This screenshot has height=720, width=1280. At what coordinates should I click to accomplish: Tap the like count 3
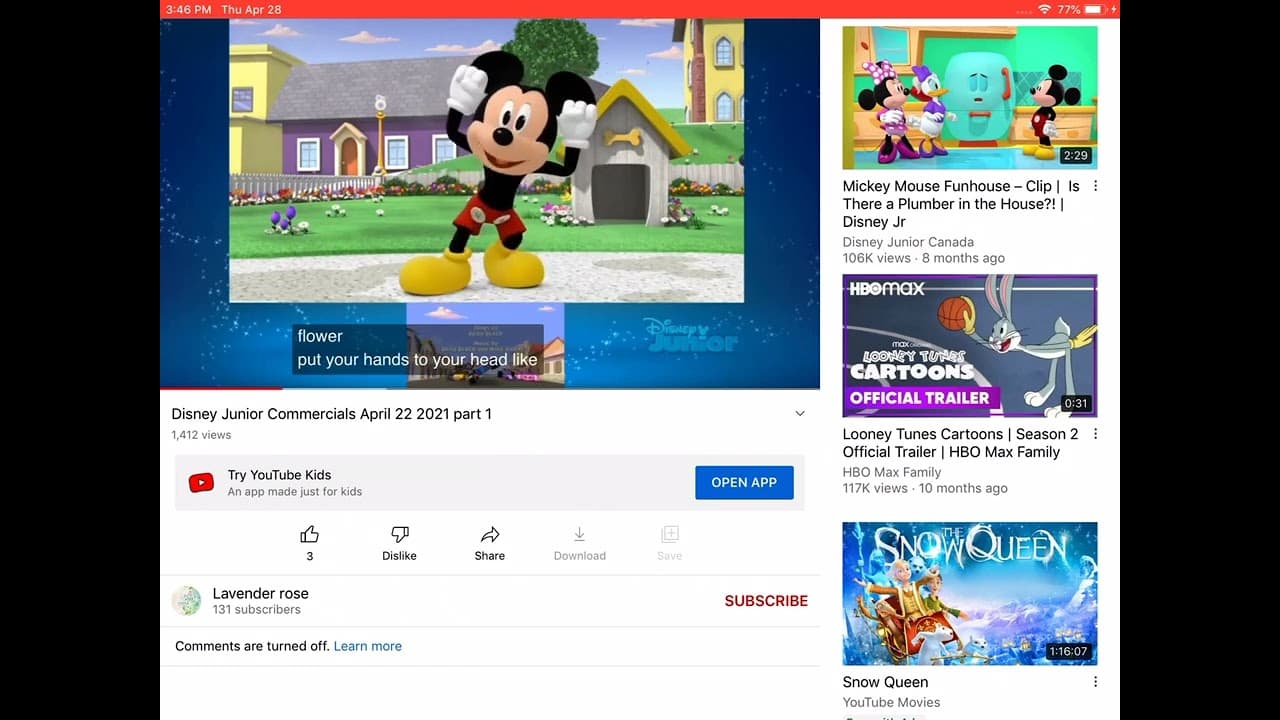pyautogui.click(x=310, y=556)
